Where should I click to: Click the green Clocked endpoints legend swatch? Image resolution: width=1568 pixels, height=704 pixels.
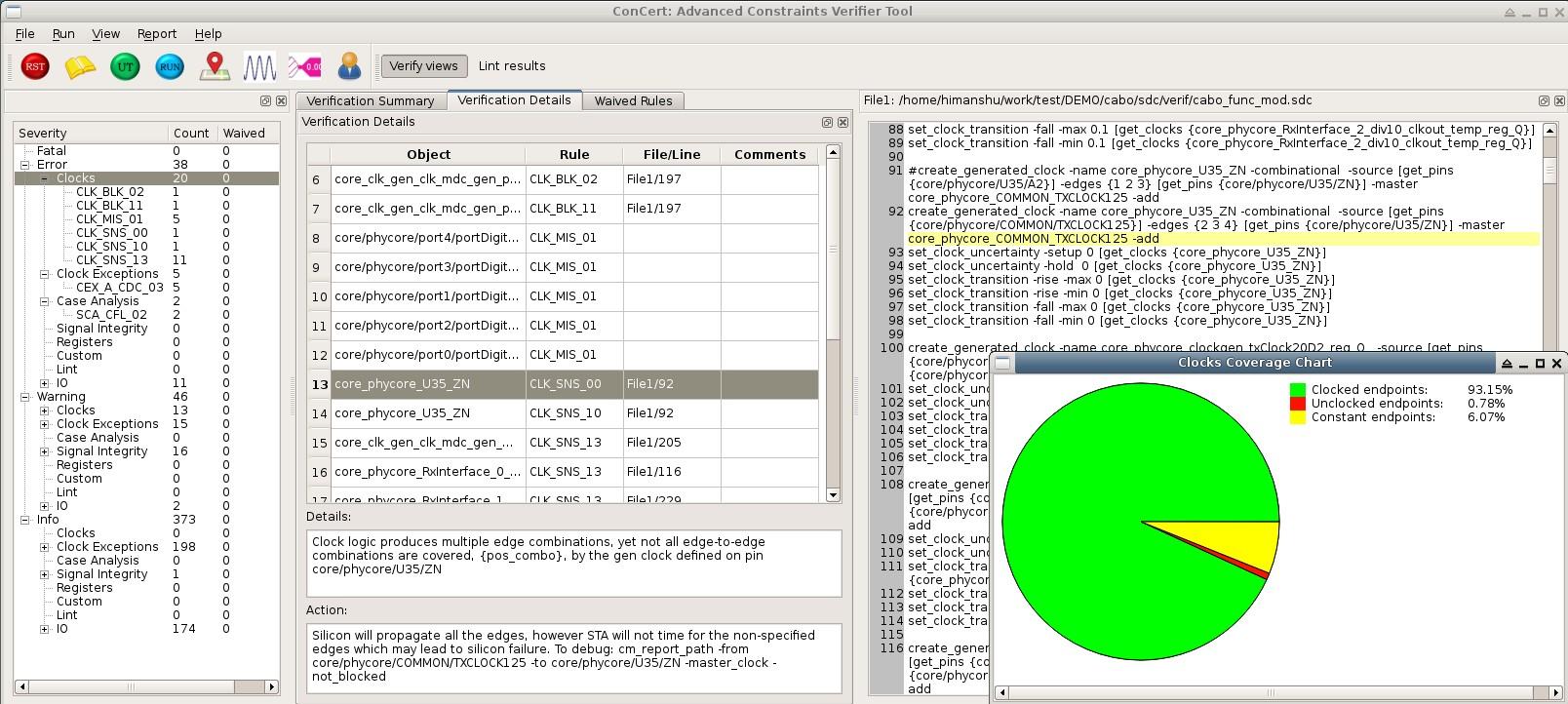click(1297, 390)
